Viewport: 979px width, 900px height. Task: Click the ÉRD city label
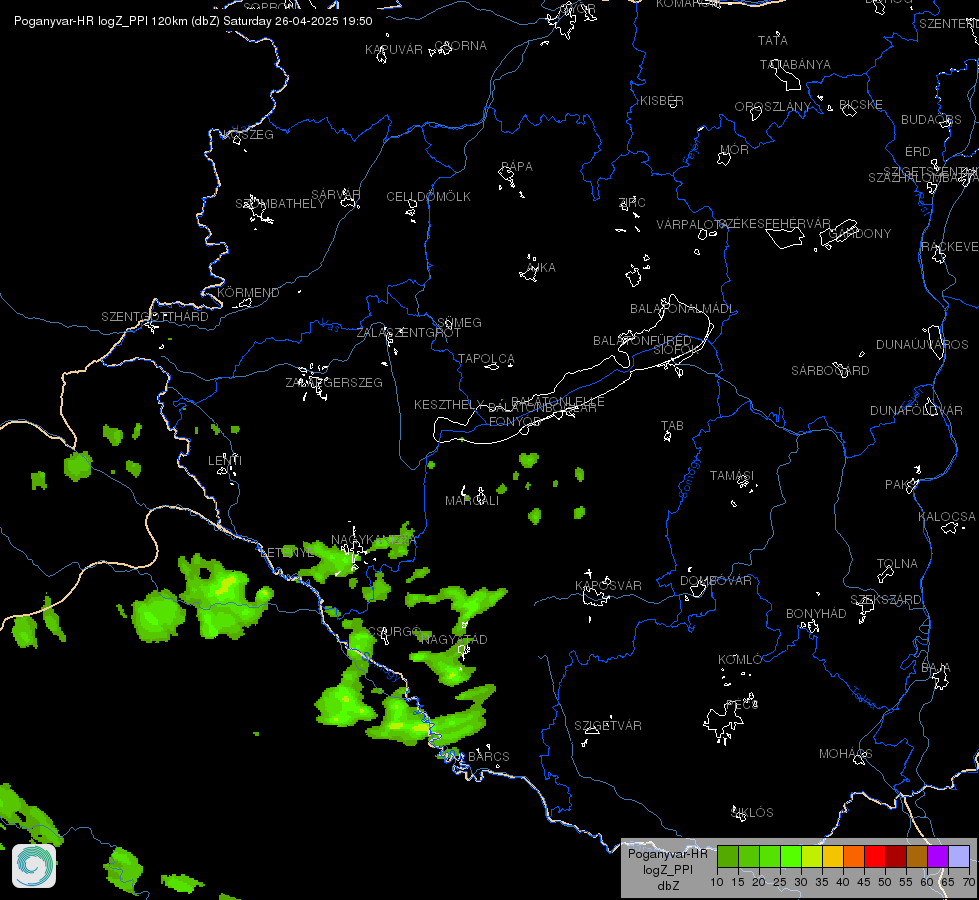point(918,152)
